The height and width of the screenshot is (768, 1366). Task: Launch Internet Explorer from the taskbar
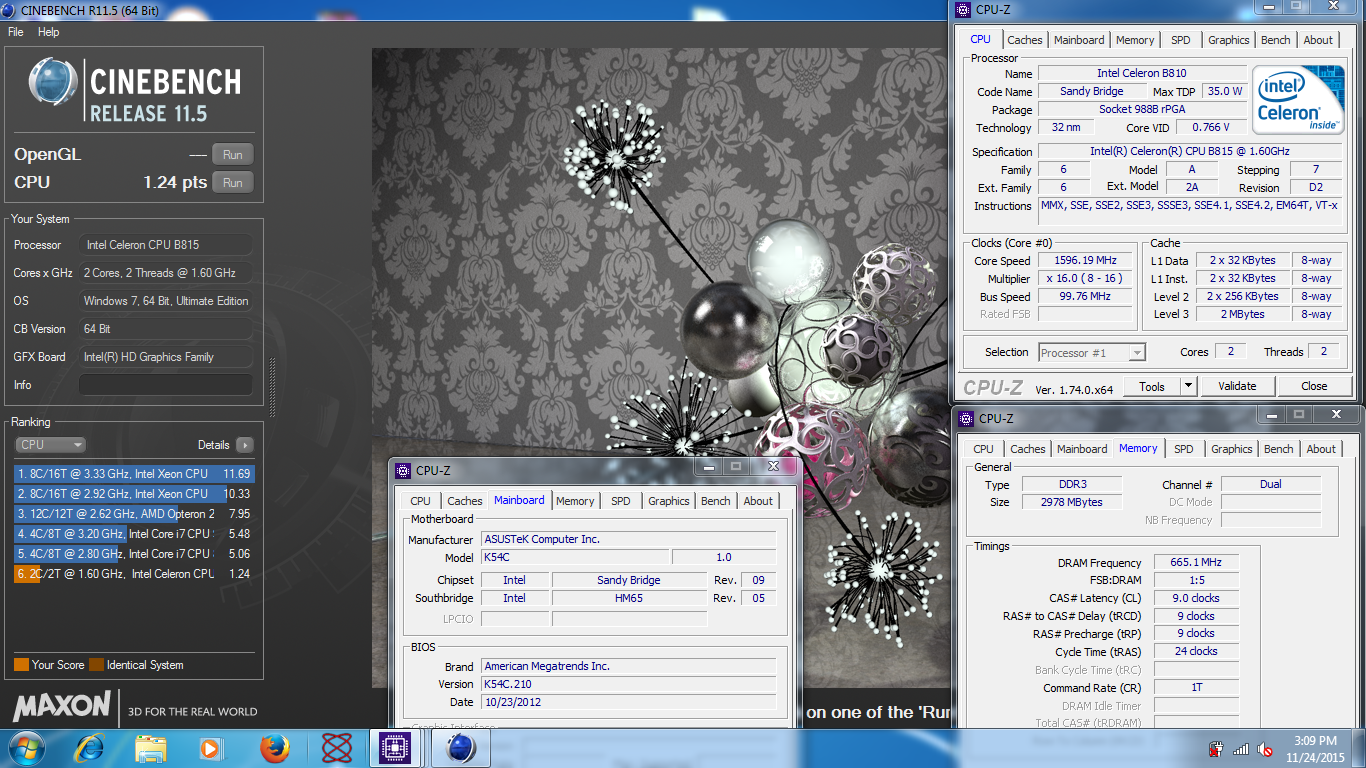click(x=90, y=748)
